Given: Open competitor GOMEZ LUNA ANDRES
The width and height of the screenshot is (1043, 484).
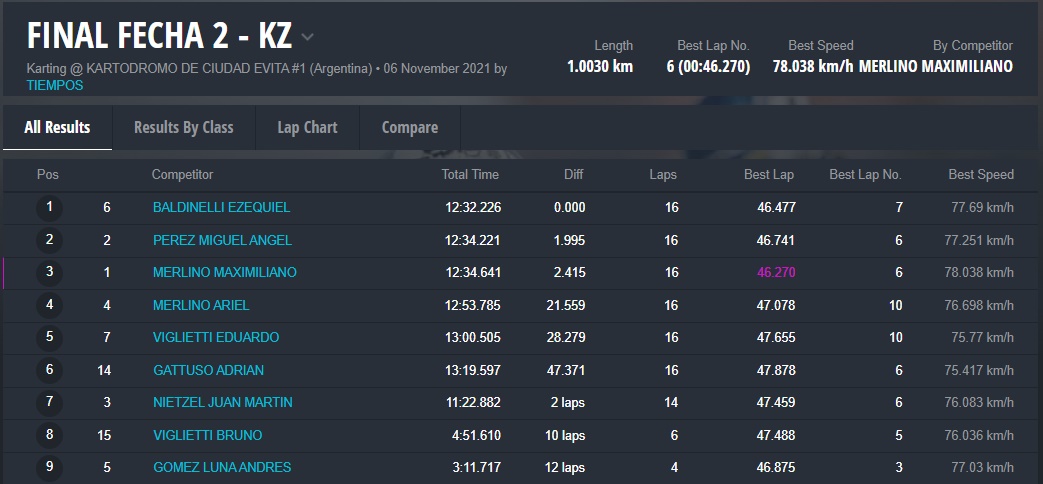Looking at the screenshot, I should click(x=222, y=467).
